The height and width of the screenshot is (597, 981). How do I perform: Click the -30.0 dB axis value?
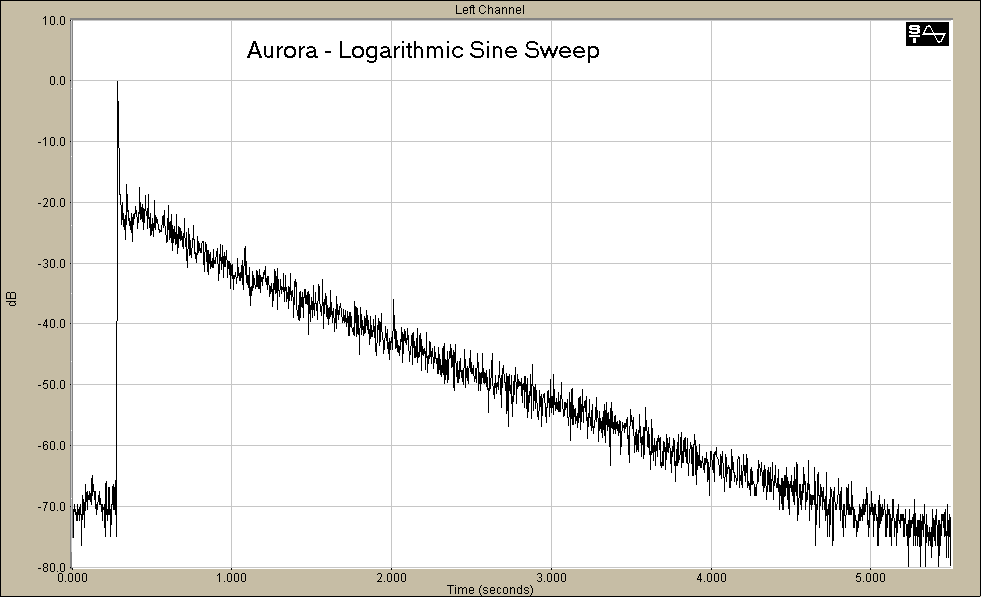[x=52, y=263]
